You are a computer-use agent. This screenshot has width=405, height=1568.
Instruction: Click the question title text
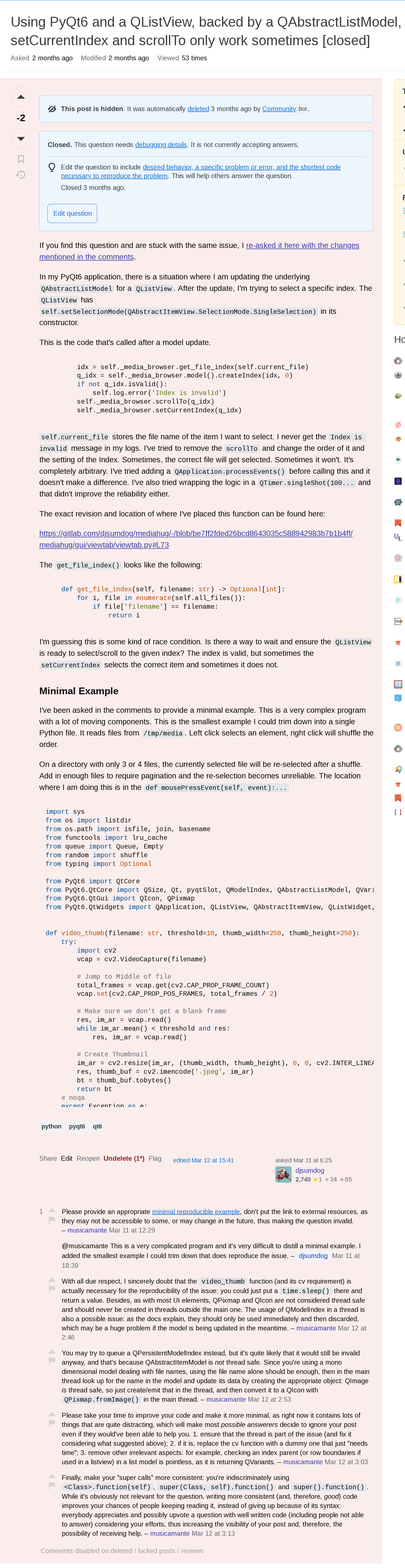pyautogui.click(x=206, y=31)
